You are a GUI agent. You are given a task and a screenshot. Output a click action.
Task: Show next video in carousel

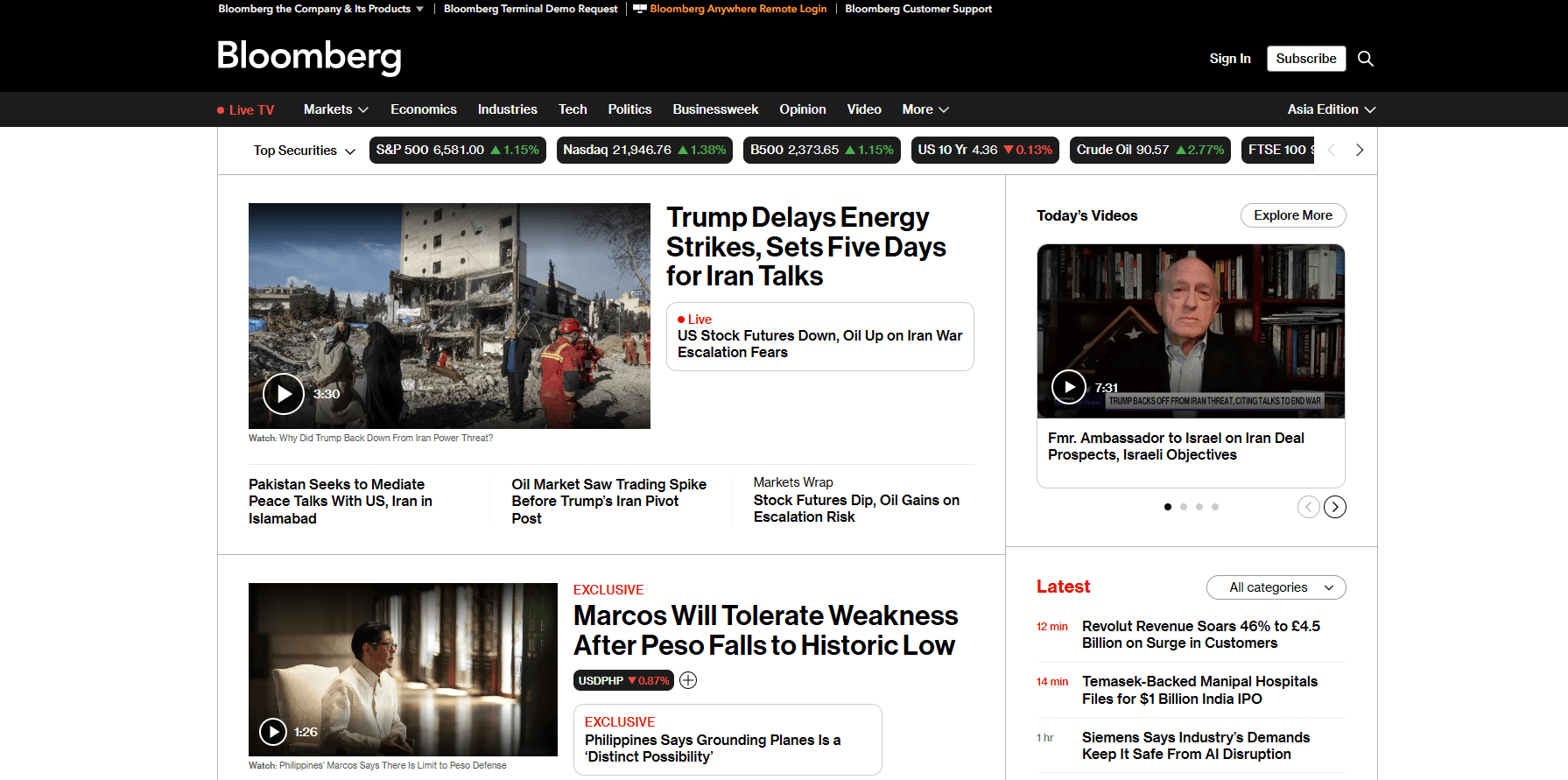(1335, 507)
